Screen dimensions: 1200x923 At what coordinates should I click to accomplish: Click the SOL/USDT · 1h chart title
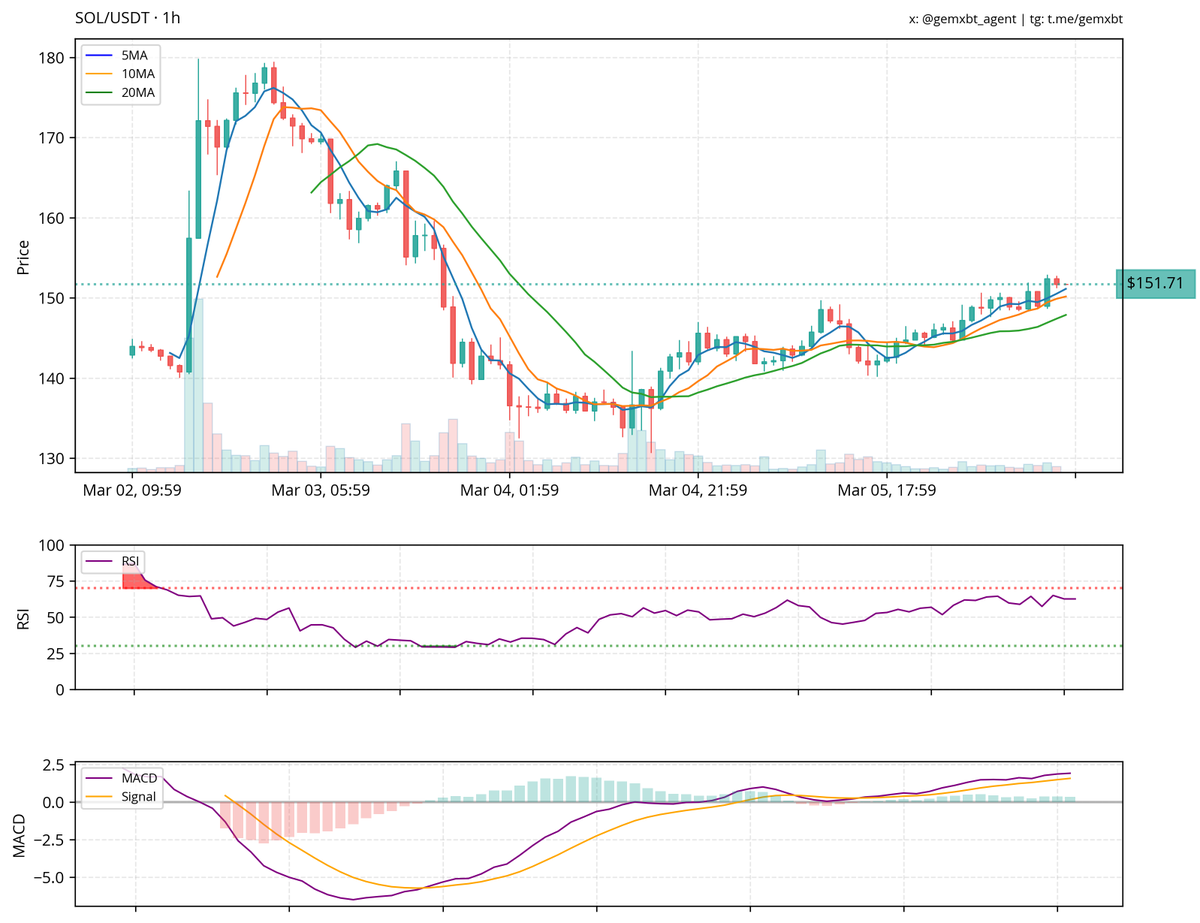click(128, 18)
